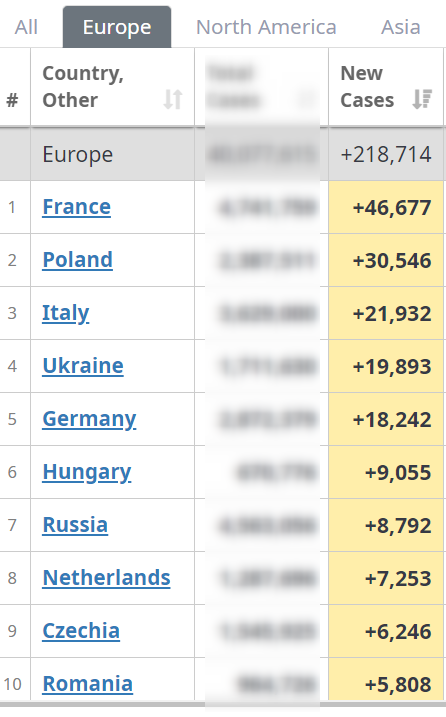The width and height of the screenshot is (446, 717).
Task: Open the Netherlands country page
Action: coord(107,578)
